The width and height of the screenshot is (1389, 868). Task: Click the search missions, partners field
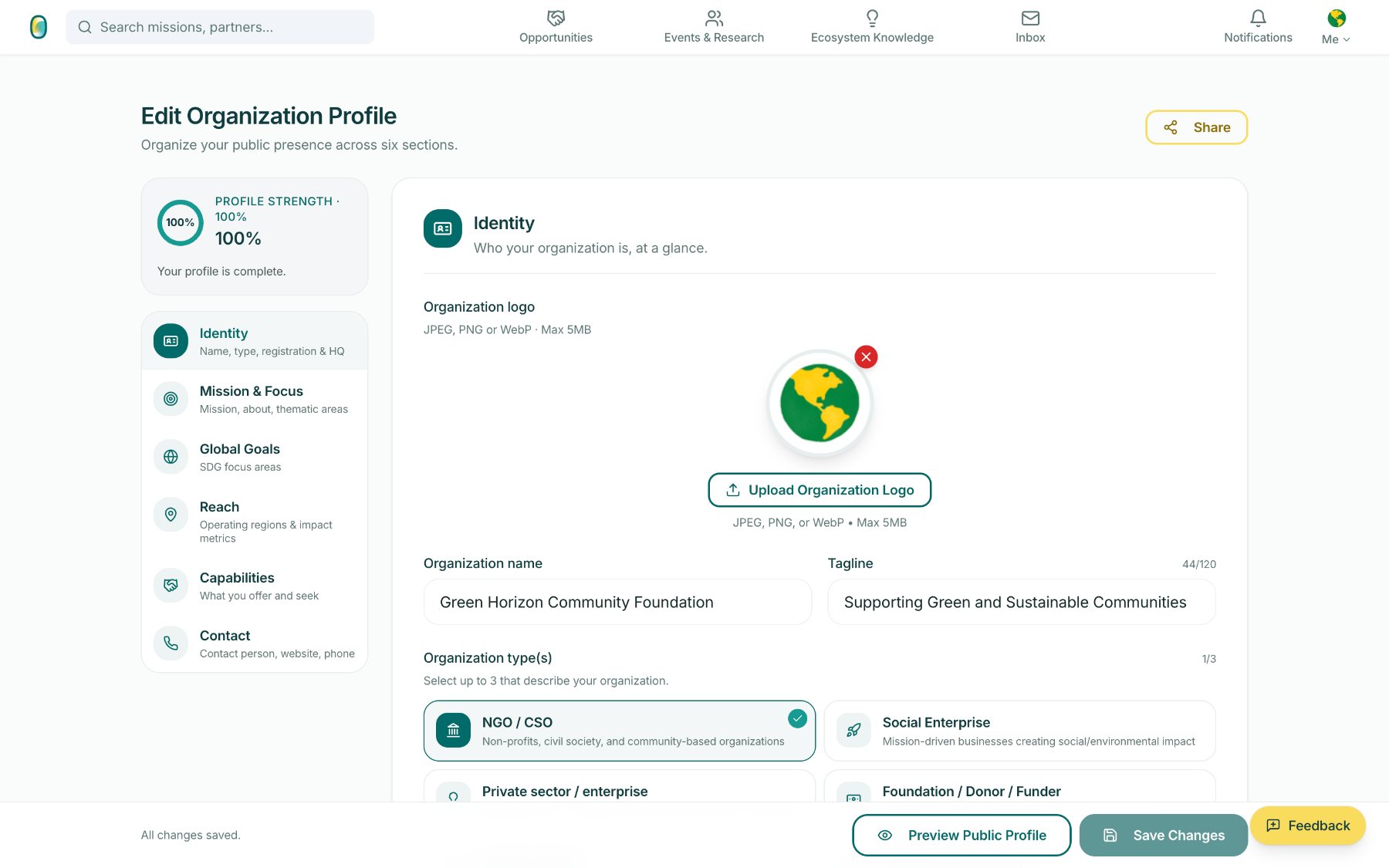(220, 27)
